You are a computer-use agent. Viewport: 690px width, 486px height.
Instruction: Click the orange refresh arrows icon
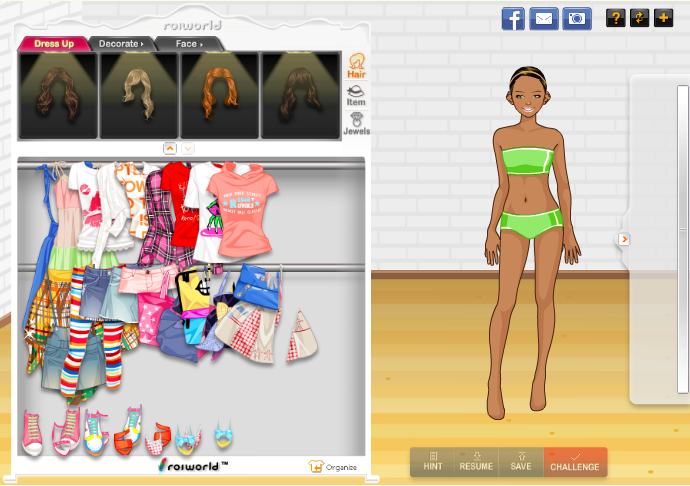pos(639,17)
